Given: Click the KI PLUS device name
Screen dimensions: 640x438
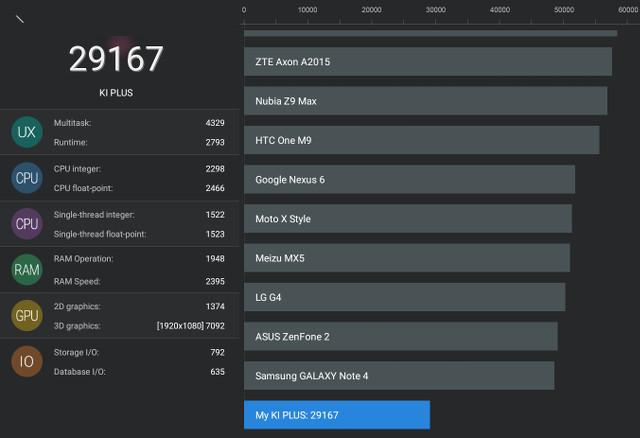Looking at the screenshot, I should (x=116, y=93).
